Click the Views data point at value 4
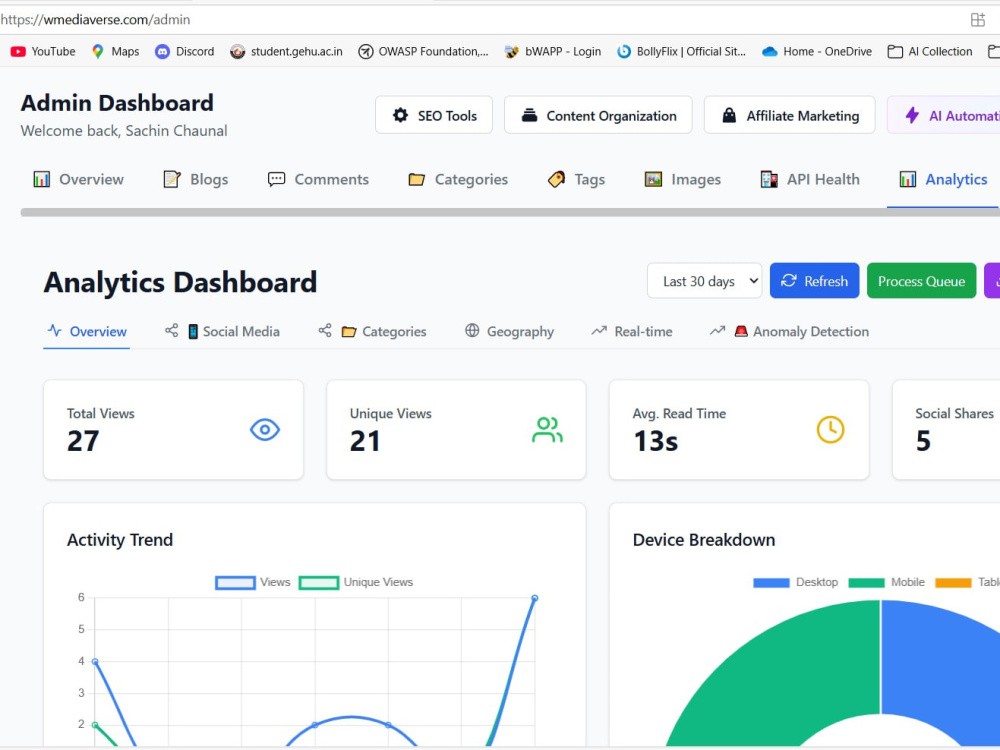Screen dimensions: 1000x750 (95, 662)
